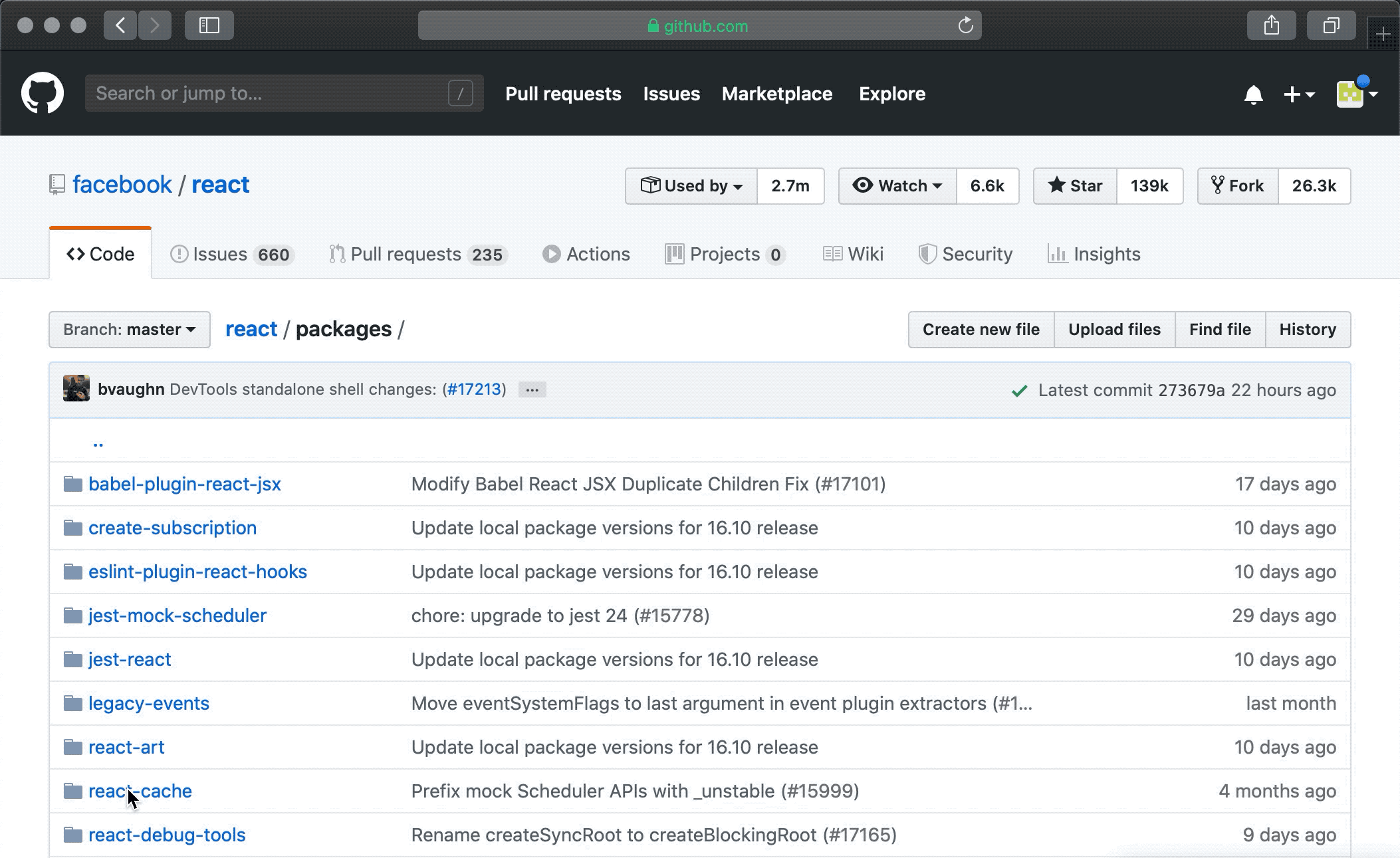Open the react-debug-tools folder link
The image size is (1400, 858).
point(167,835)
